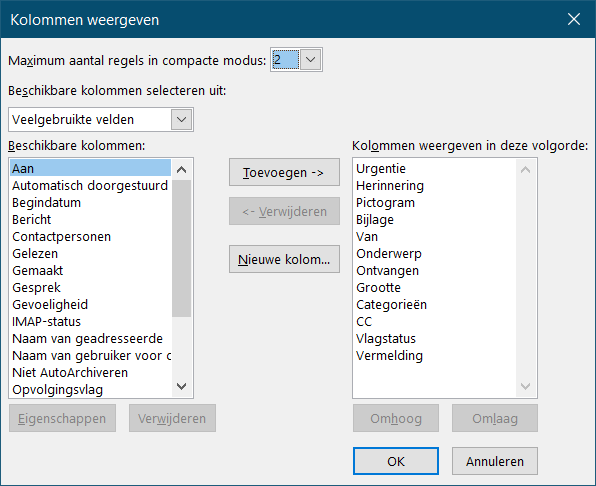Select Begindatum in the available columns list

(90, 203)
